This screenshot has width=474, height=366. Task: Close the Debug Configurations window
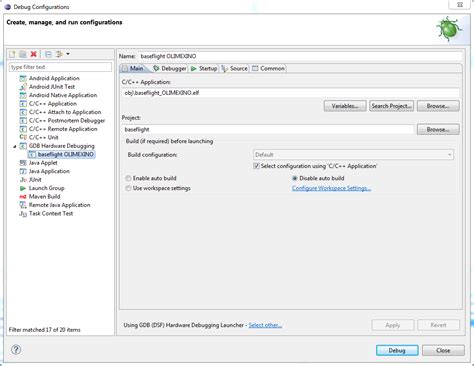[x=460, y=5]
